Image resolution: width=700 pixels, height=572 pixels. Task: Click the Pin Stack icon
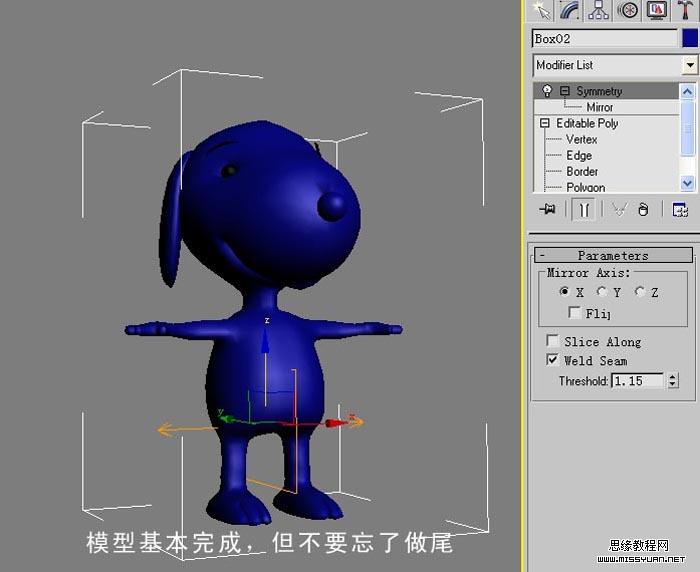pyautogui.click(x=547, y=209)
